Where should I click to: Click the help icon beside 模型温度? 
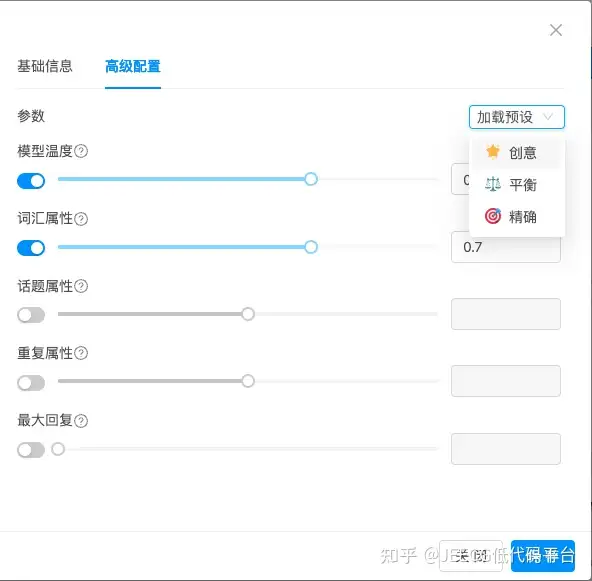coord(81,151)
